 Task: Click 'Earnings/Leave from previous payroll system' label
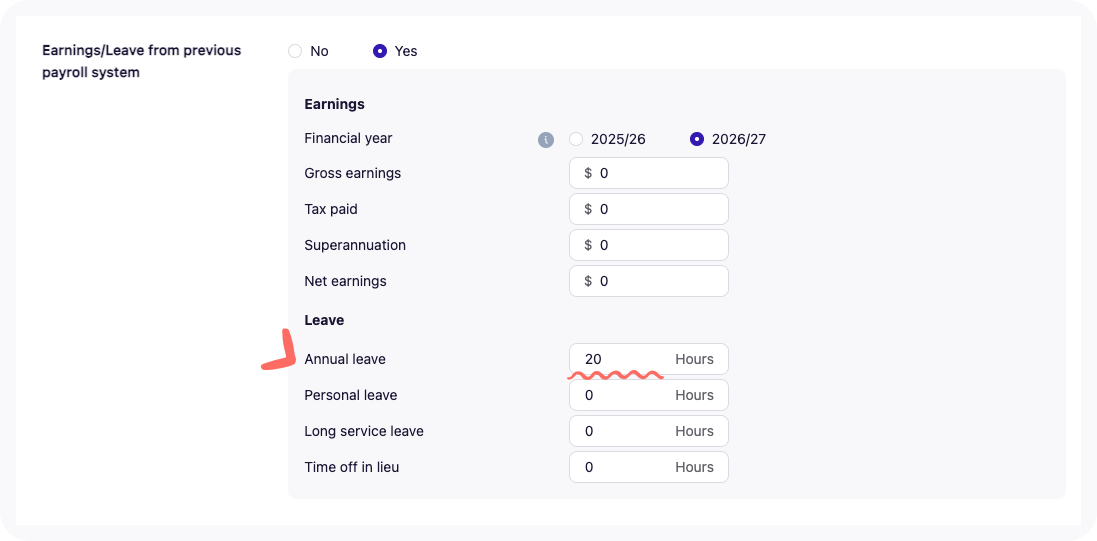point(141,61)
